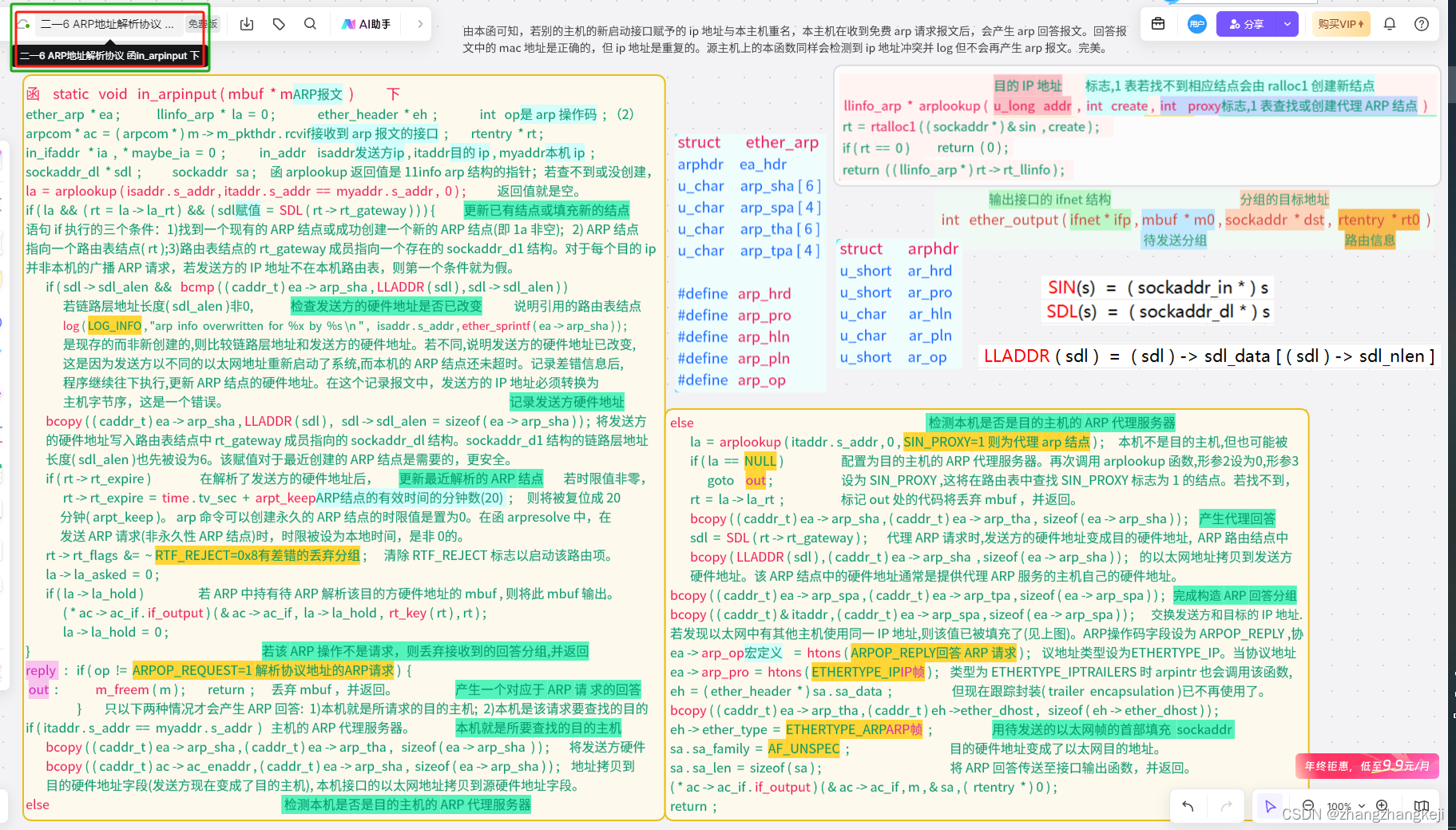Click the tag icon in top toolbar
The width and height of the screenshot is (1456, 830).
coord(279,24)
